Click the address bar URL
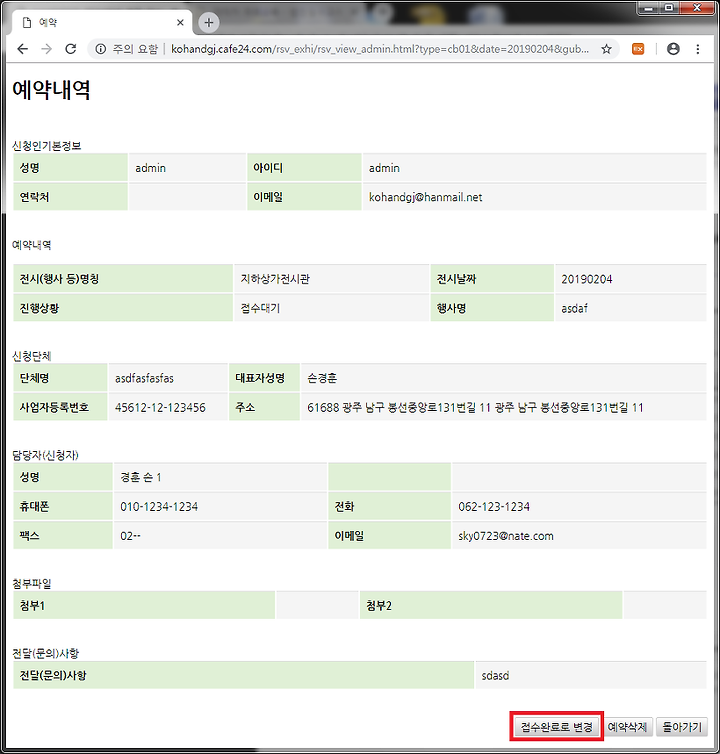Screen dimensions: 720x754 [380, 49]
